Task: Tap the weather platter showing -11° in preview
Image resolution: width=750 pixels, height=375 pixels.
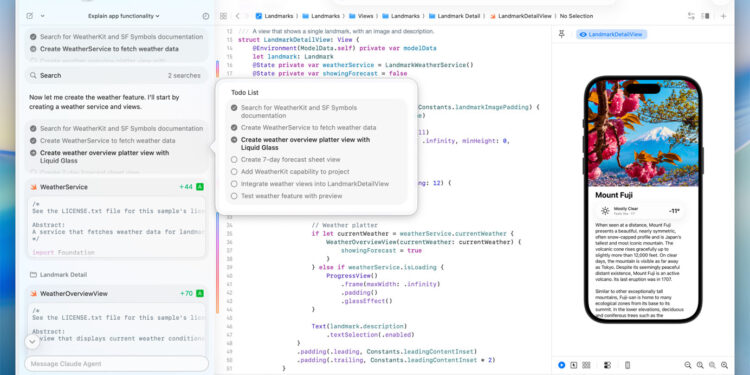Action: (x=640, y=211)
